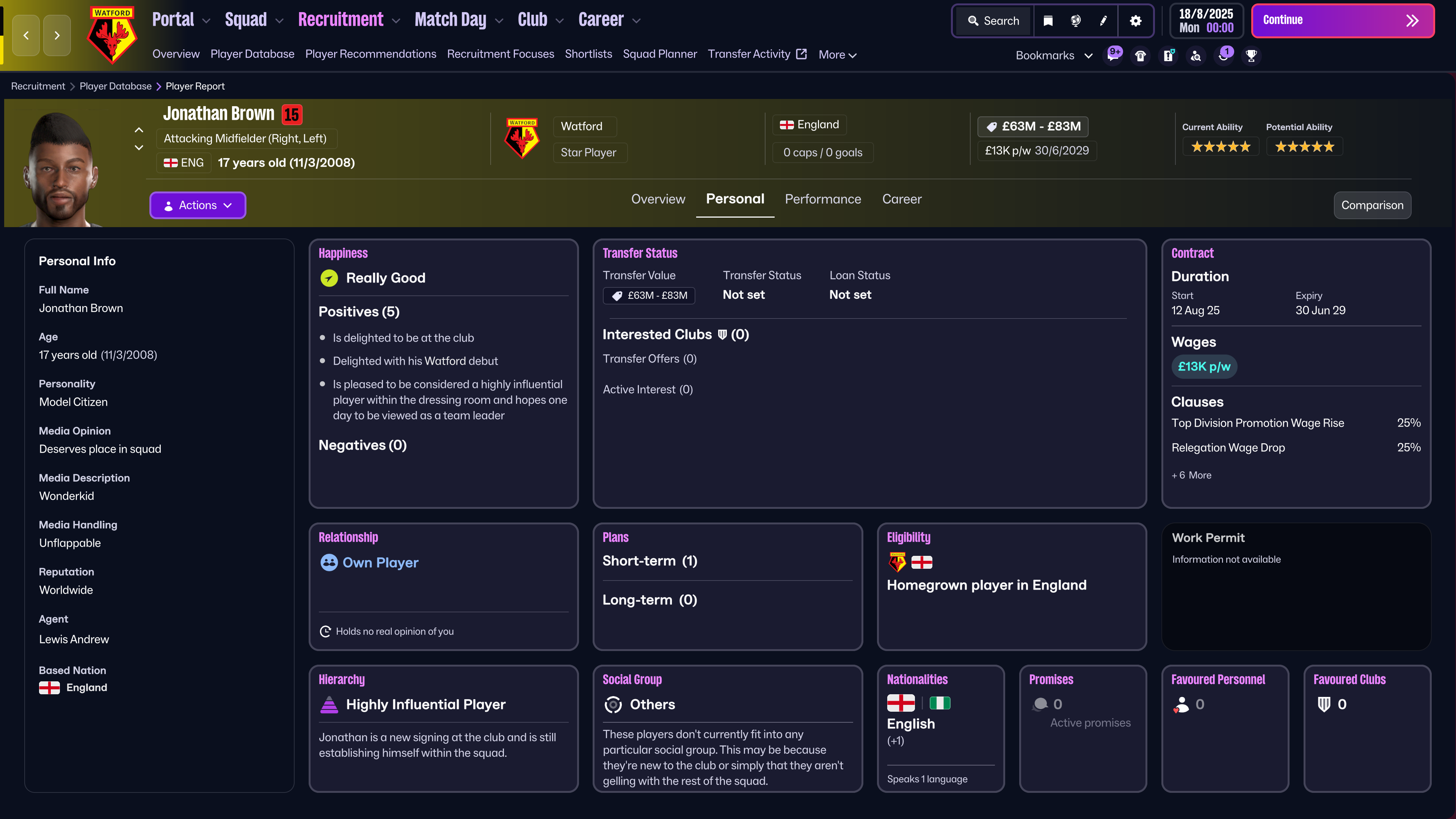Click the bookmark flag icon in the toolbar
1456x819 pixels.
click(x=1048, y=21)
